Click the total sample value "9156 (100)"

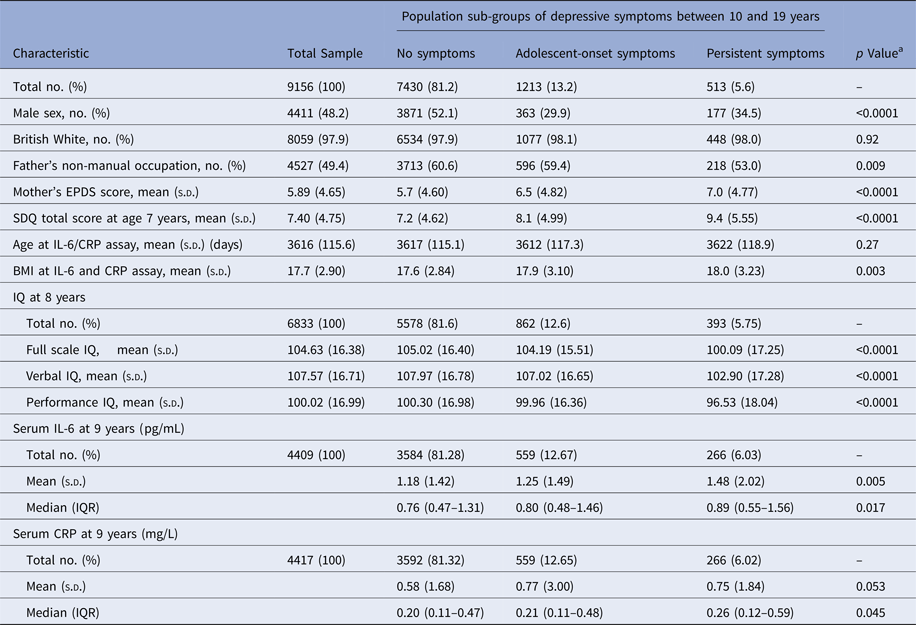317,87
